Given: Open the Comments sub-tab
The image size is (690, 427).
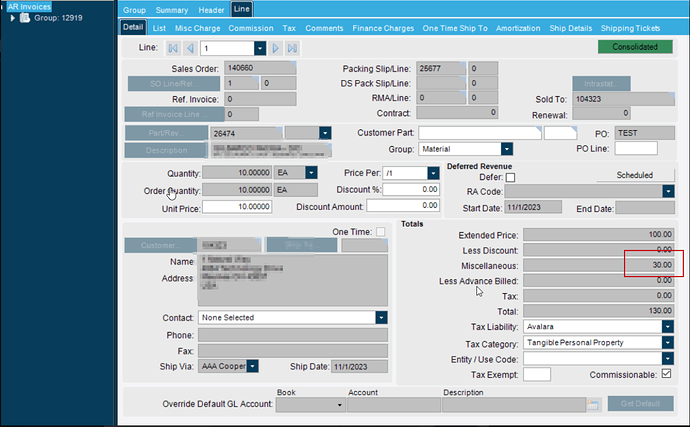Looking at the screenshot, I should pos(324,28).
